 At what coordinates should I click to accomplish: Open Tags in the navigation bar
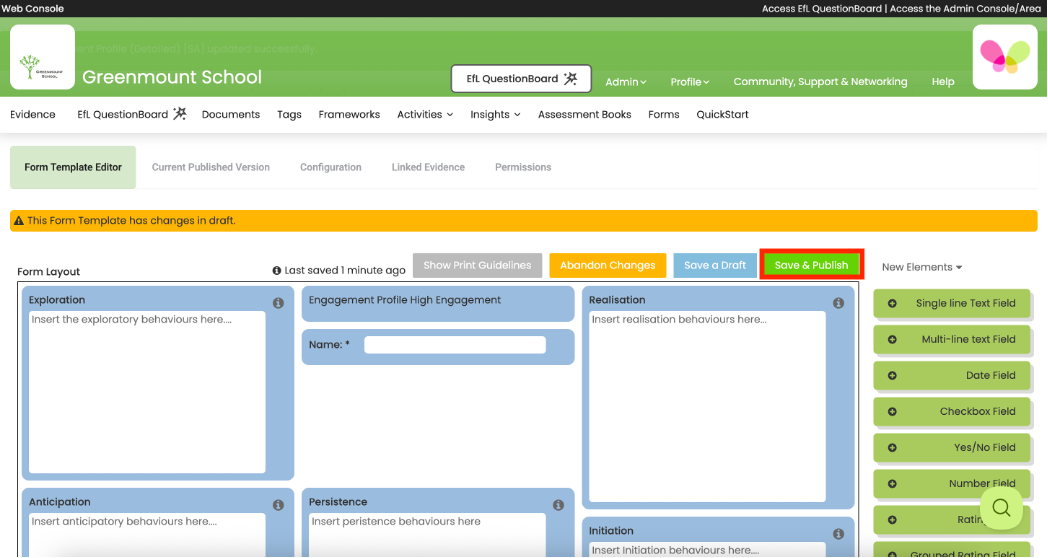click(289, 114)
